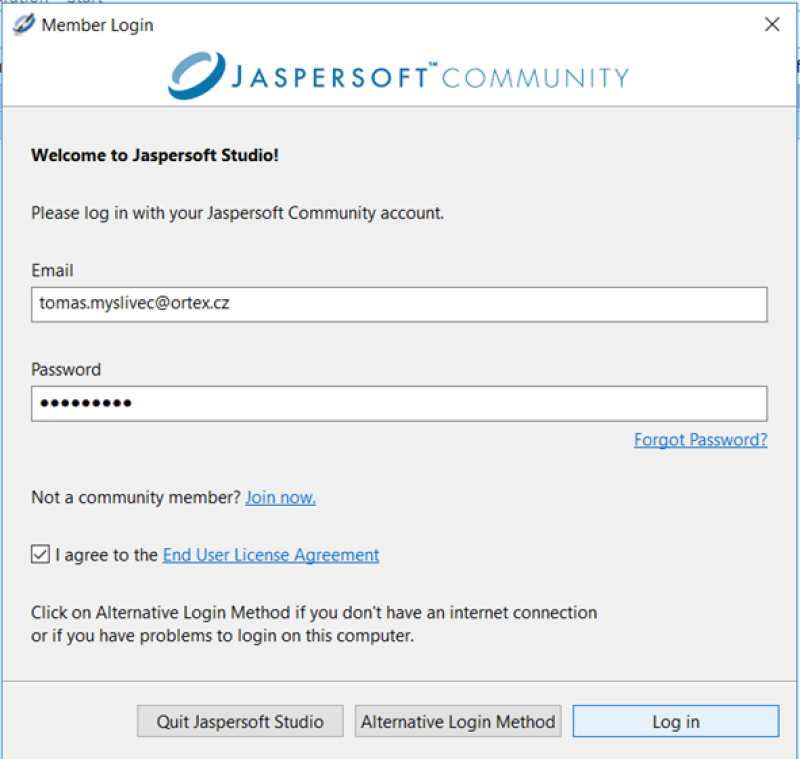Toggle the license agreement checkbox

40,554
